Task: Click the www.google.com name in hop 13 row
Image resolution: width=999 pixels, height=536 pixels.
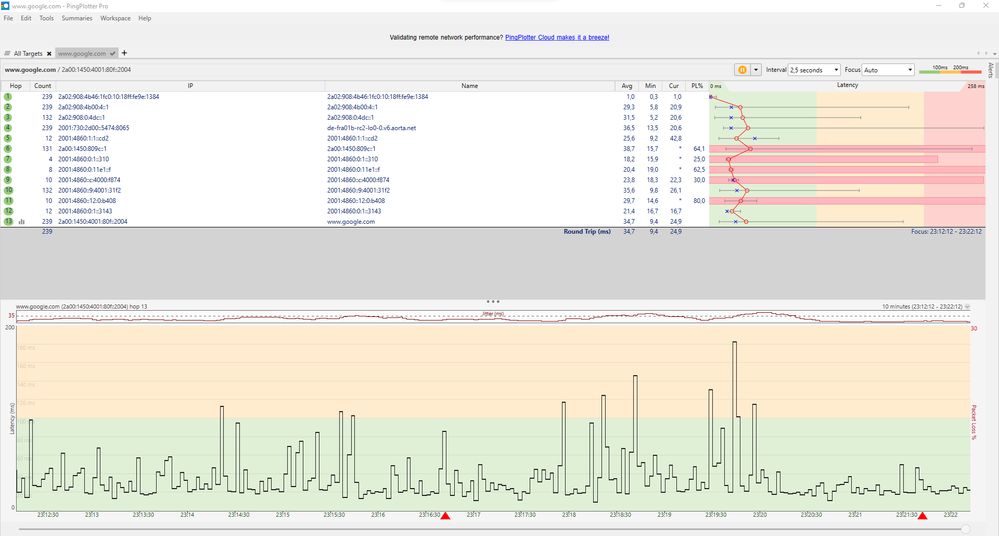Action: [350, 222]
